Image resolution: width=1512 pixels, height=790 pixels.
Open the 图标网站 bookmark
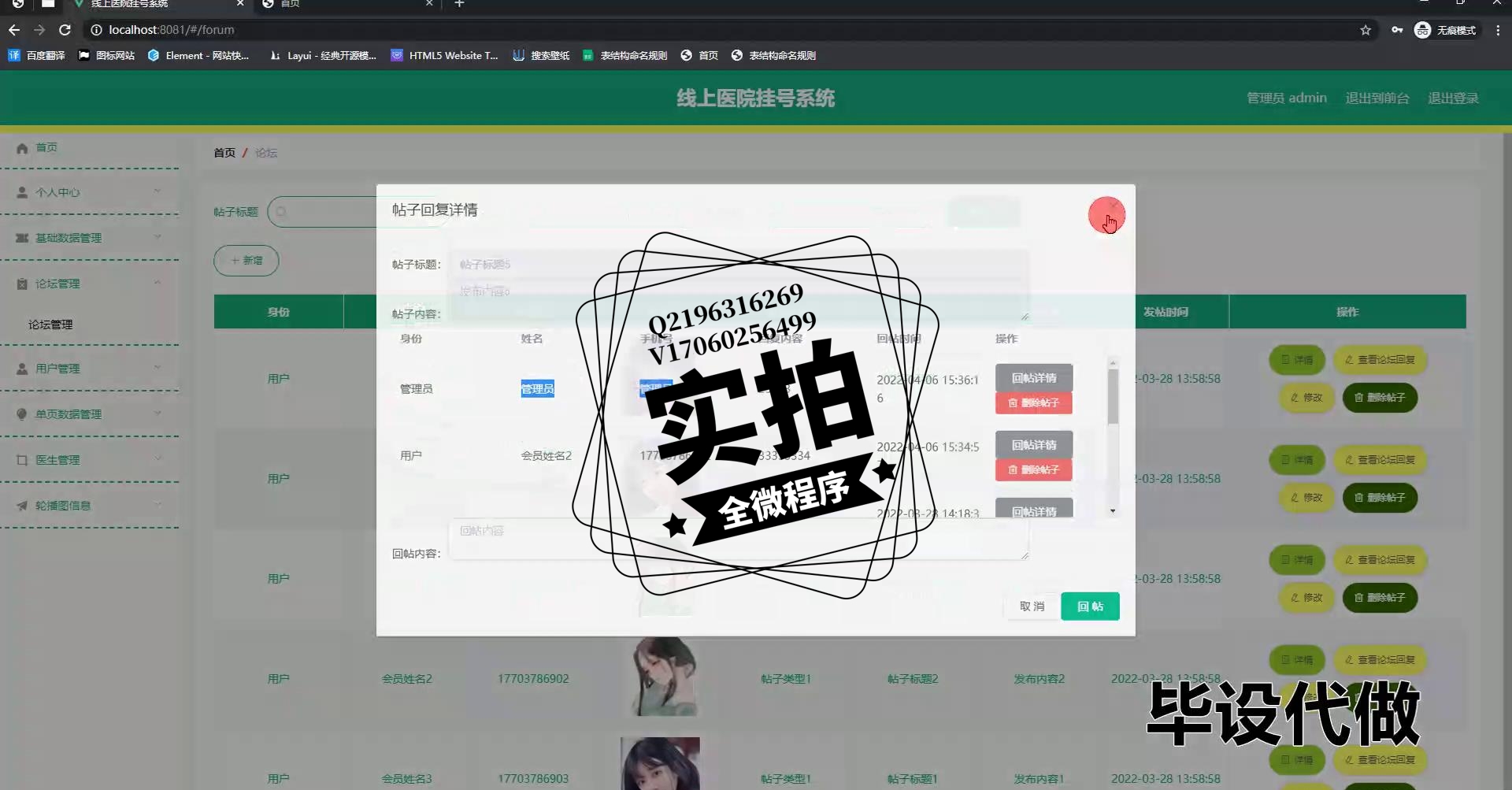106,56
